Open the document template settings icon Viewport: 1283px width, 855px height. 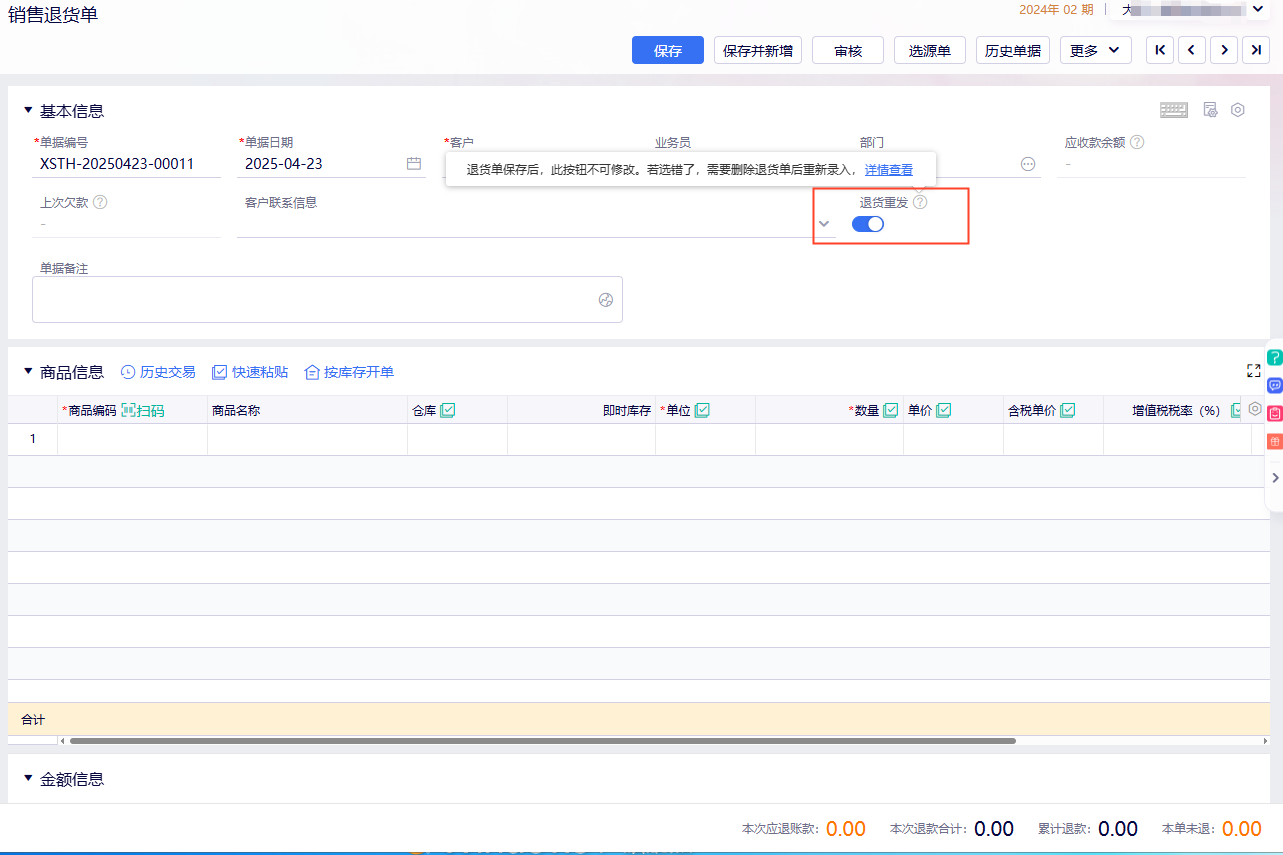1210,110
